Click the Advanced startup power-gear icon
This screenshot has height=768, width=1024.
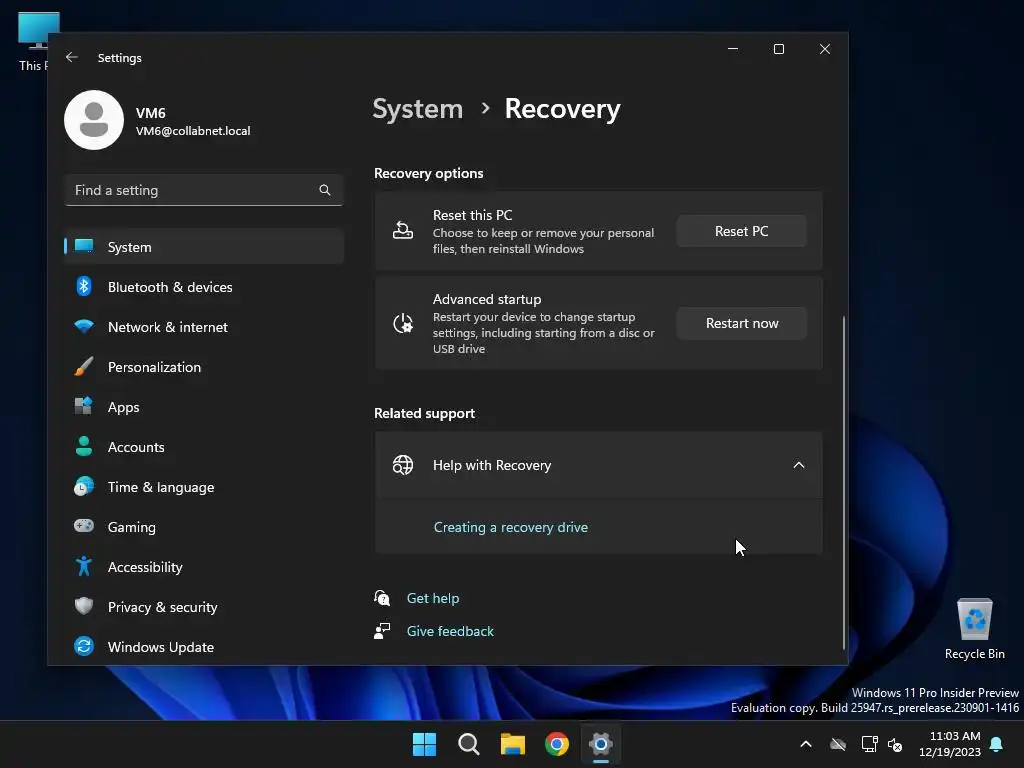[x=402, y=323]
